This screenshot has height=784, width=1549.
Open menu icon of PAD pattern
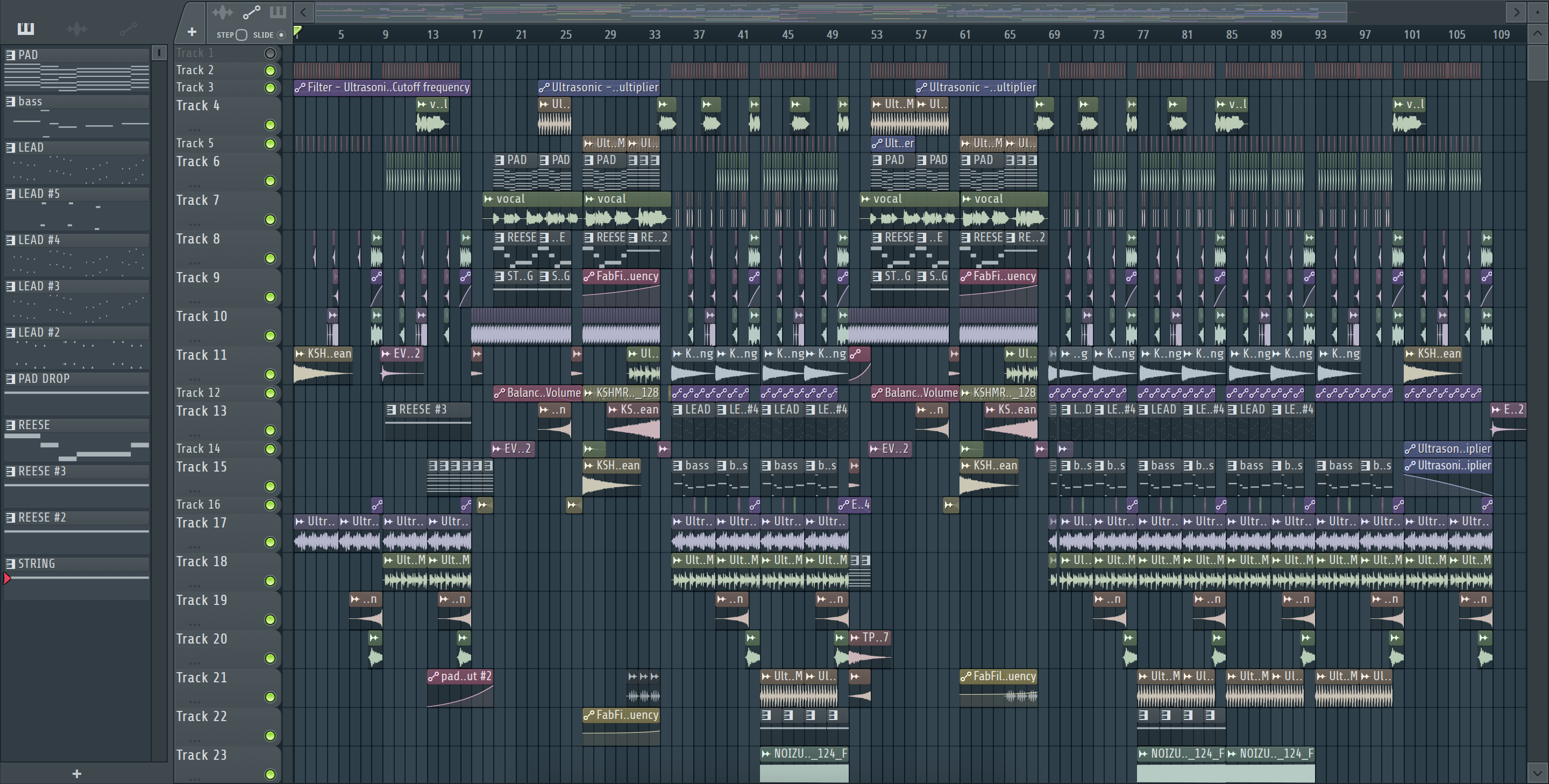click(10, 55)
